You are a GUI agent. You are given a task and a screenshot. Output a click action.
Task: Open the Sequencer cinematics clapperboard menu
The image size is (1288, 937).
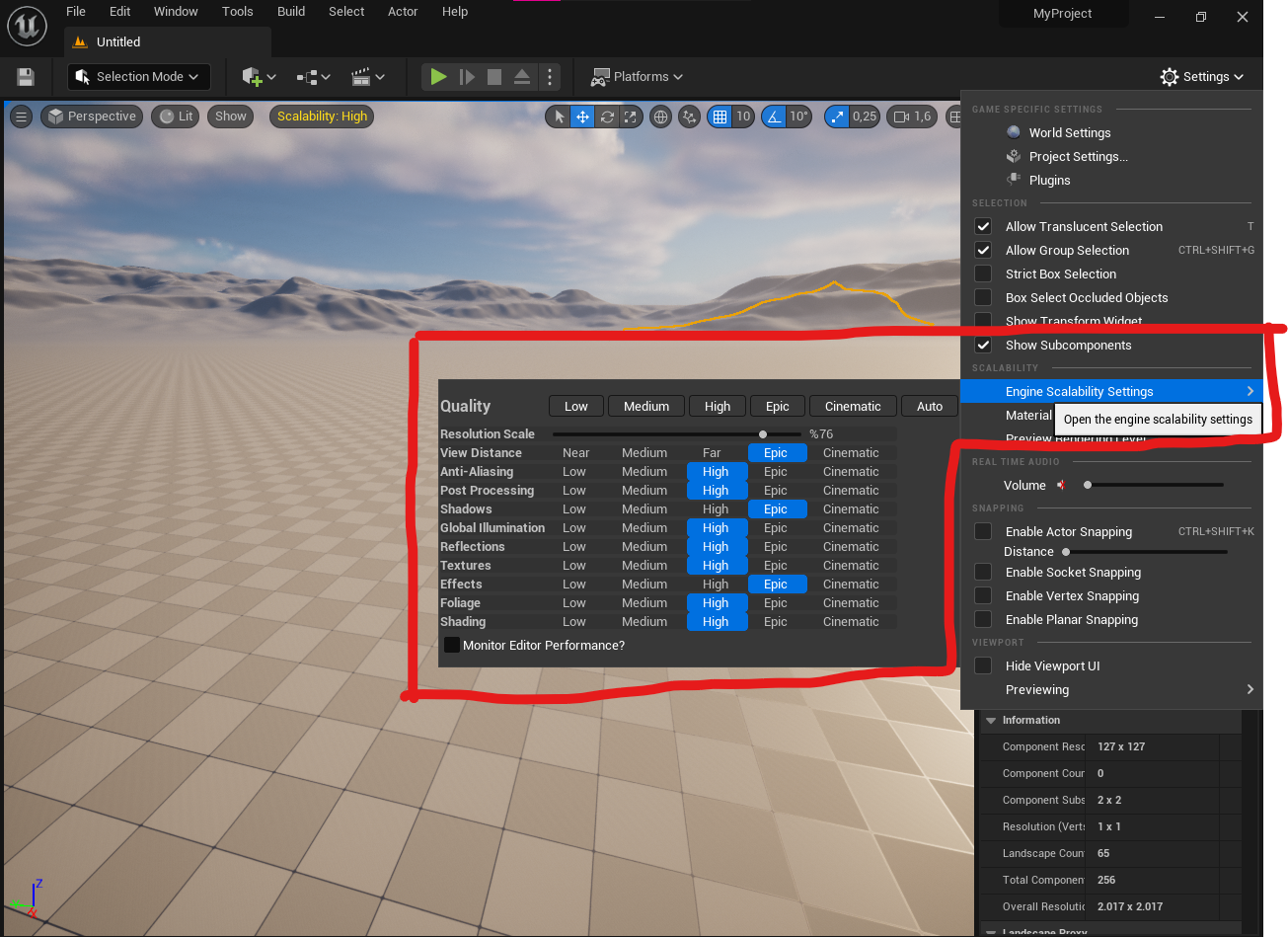pyautogui.click(x=368, y=77)
